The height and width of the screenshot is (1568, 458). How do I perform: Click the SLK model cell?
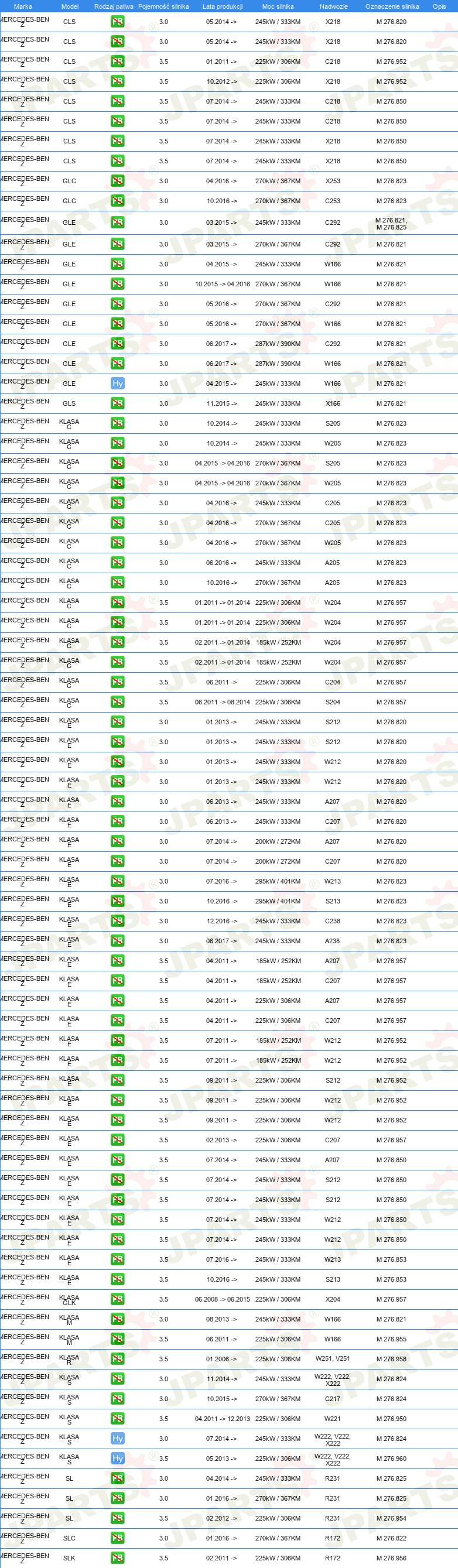70,1558
